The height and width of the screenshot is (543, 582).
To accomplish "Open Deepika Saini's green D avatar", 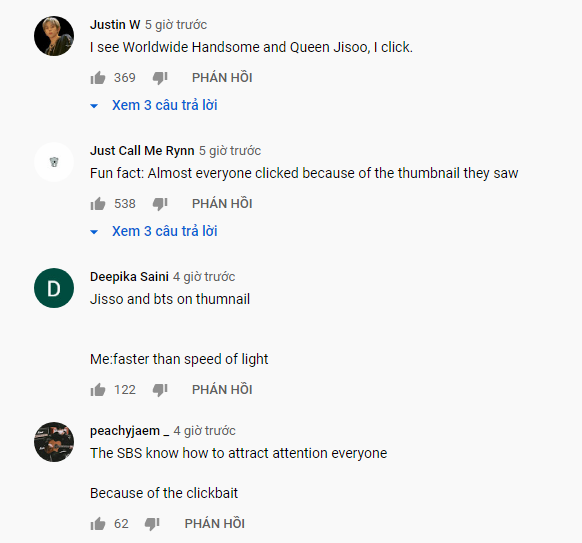I will [54, 288].
